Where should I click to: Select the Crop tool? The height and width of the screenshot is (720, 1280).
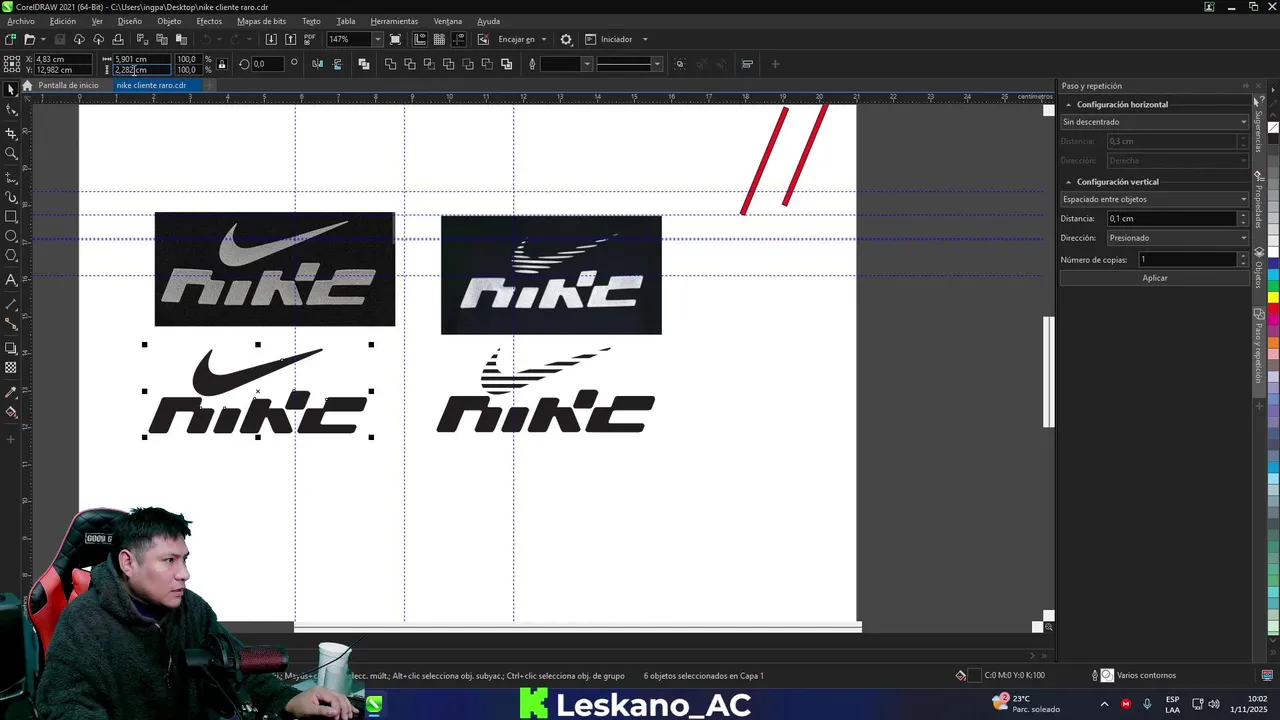coord(11,133)
